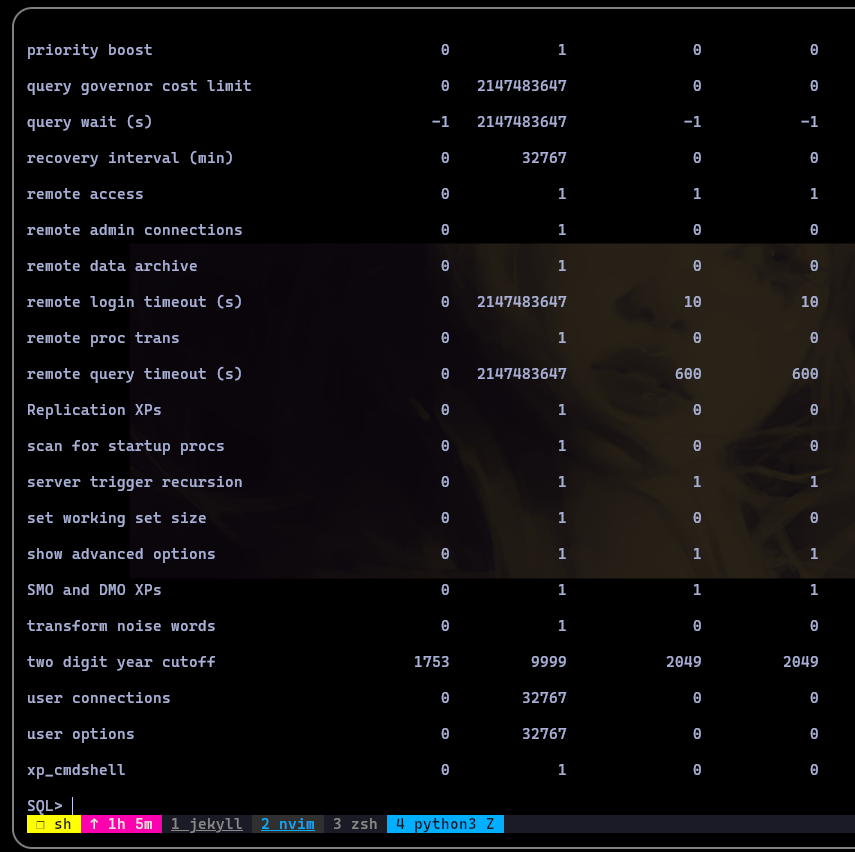Click the SQL> prompt input line
The width and height of the screenshot is (855, 852).
click(436, 806)
